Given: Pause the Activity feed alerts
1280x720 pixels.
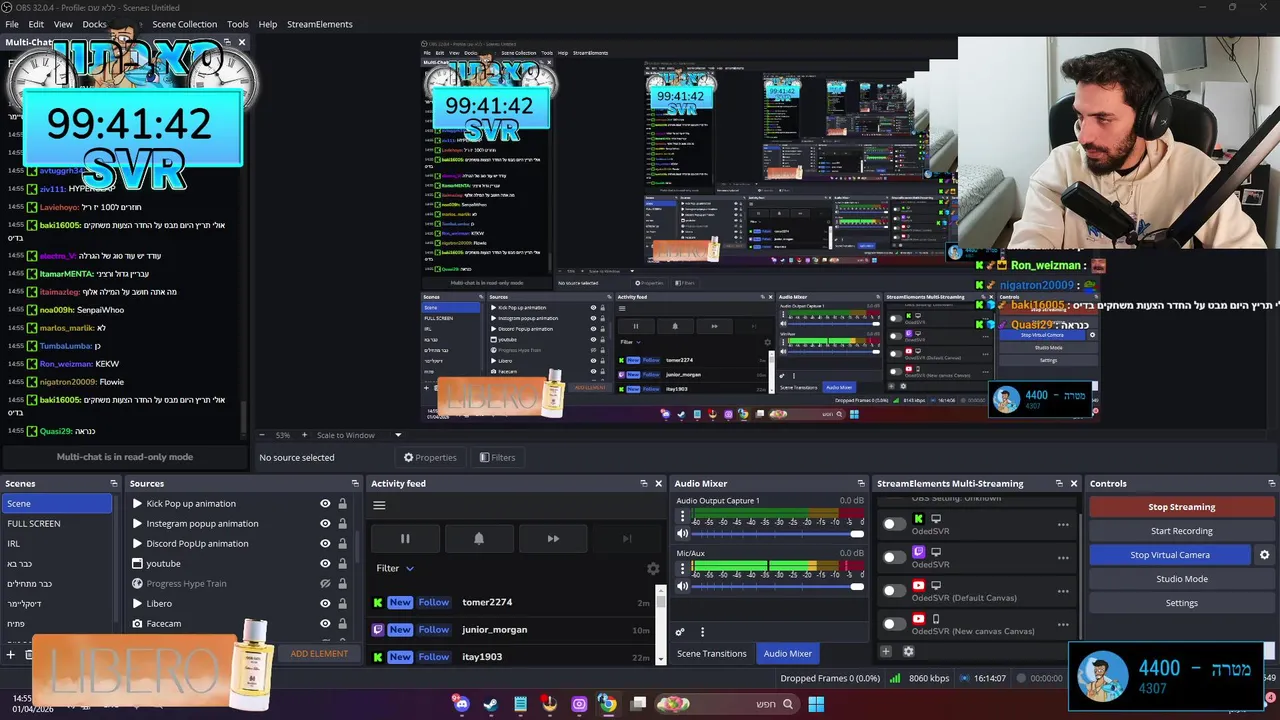Looking at the screenshot, I should 405,538.
